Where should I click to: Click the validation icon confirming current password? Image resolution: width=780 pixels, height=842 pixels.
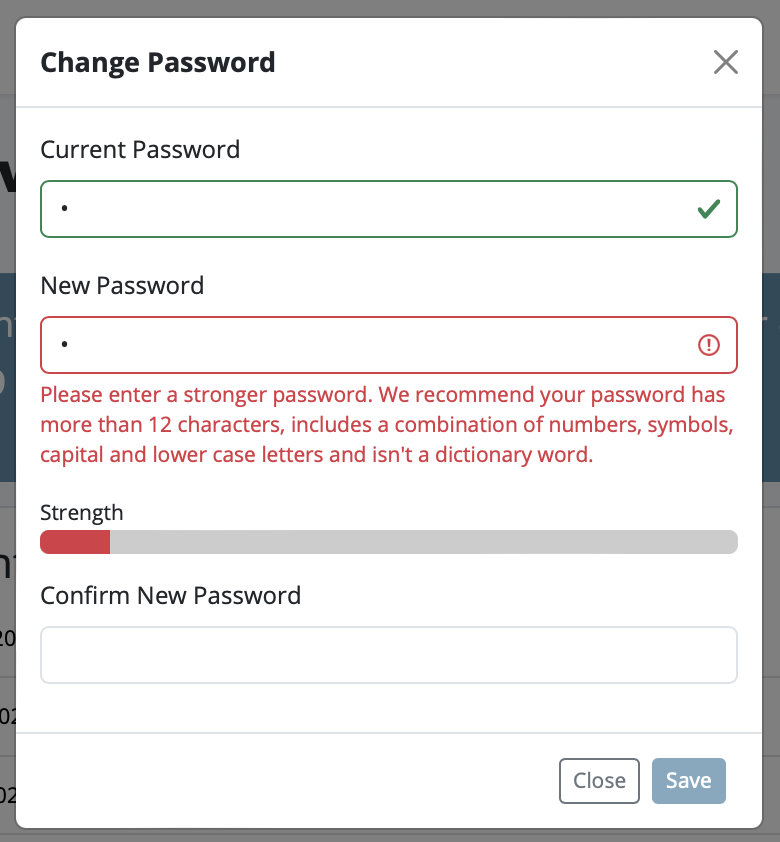[x=710, y=208]
